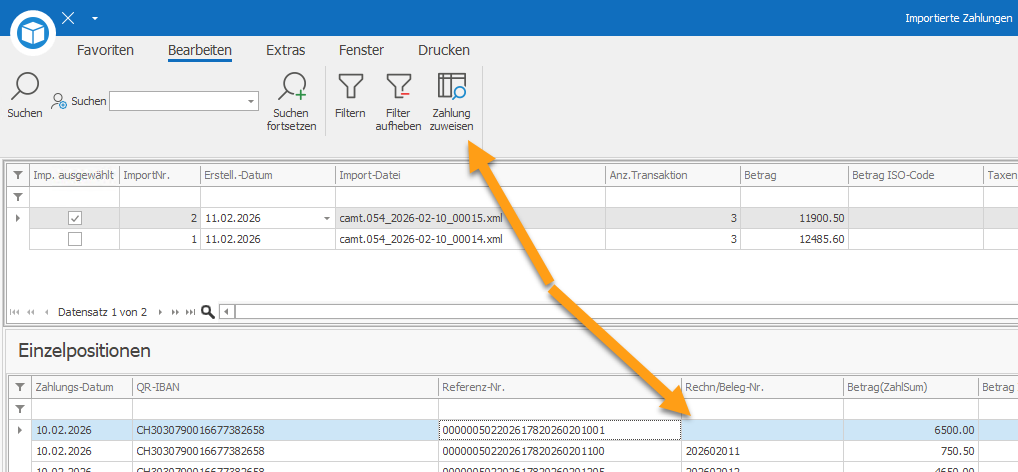Click reference cell 000000502202617820260201001
1018x472 pixels.
tap(560, 430)
